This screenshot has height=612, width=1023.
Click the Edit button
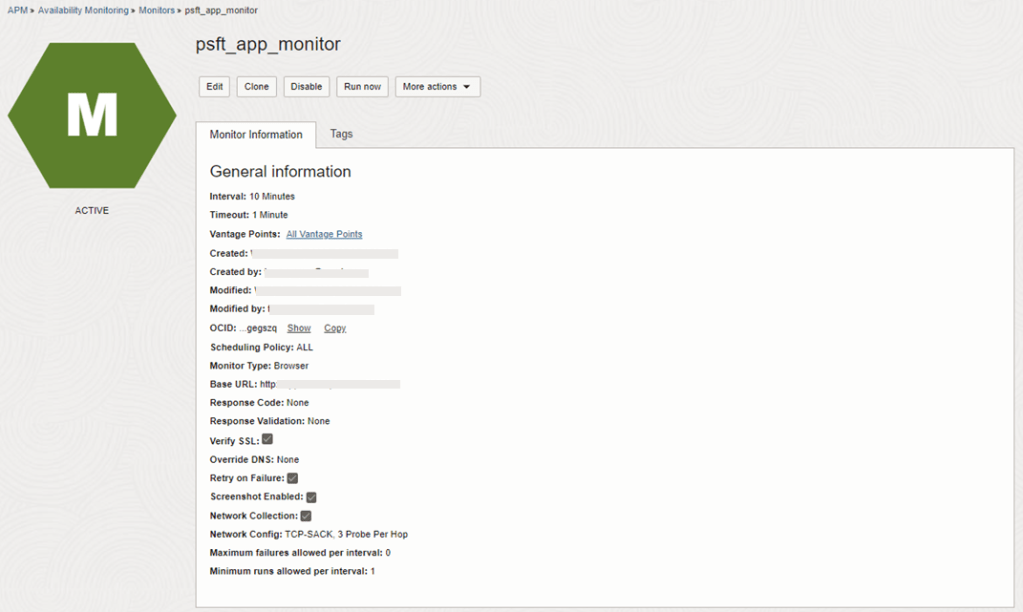(215, 87)
